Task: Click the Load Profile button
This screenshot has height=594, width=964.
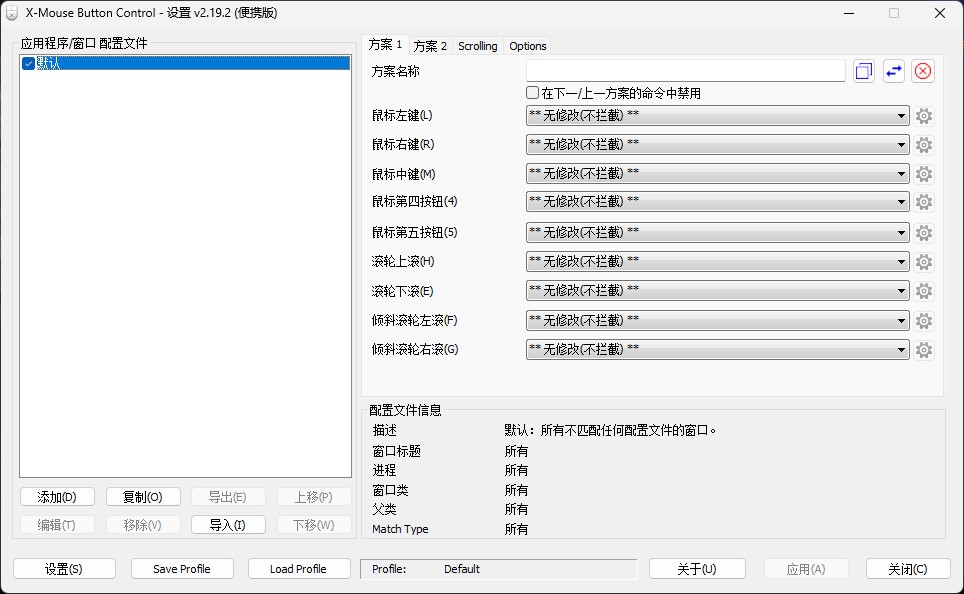Action: pyautogui.click(x=299, y=569)
